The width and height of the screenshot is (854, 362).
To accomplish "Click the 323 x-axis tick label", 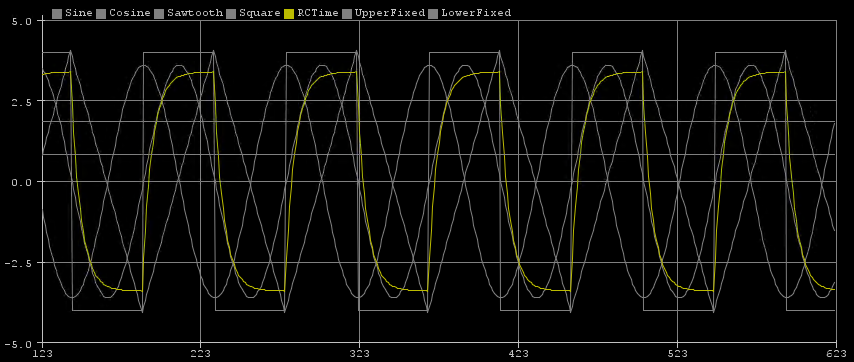I will click(x=359, y=353).
